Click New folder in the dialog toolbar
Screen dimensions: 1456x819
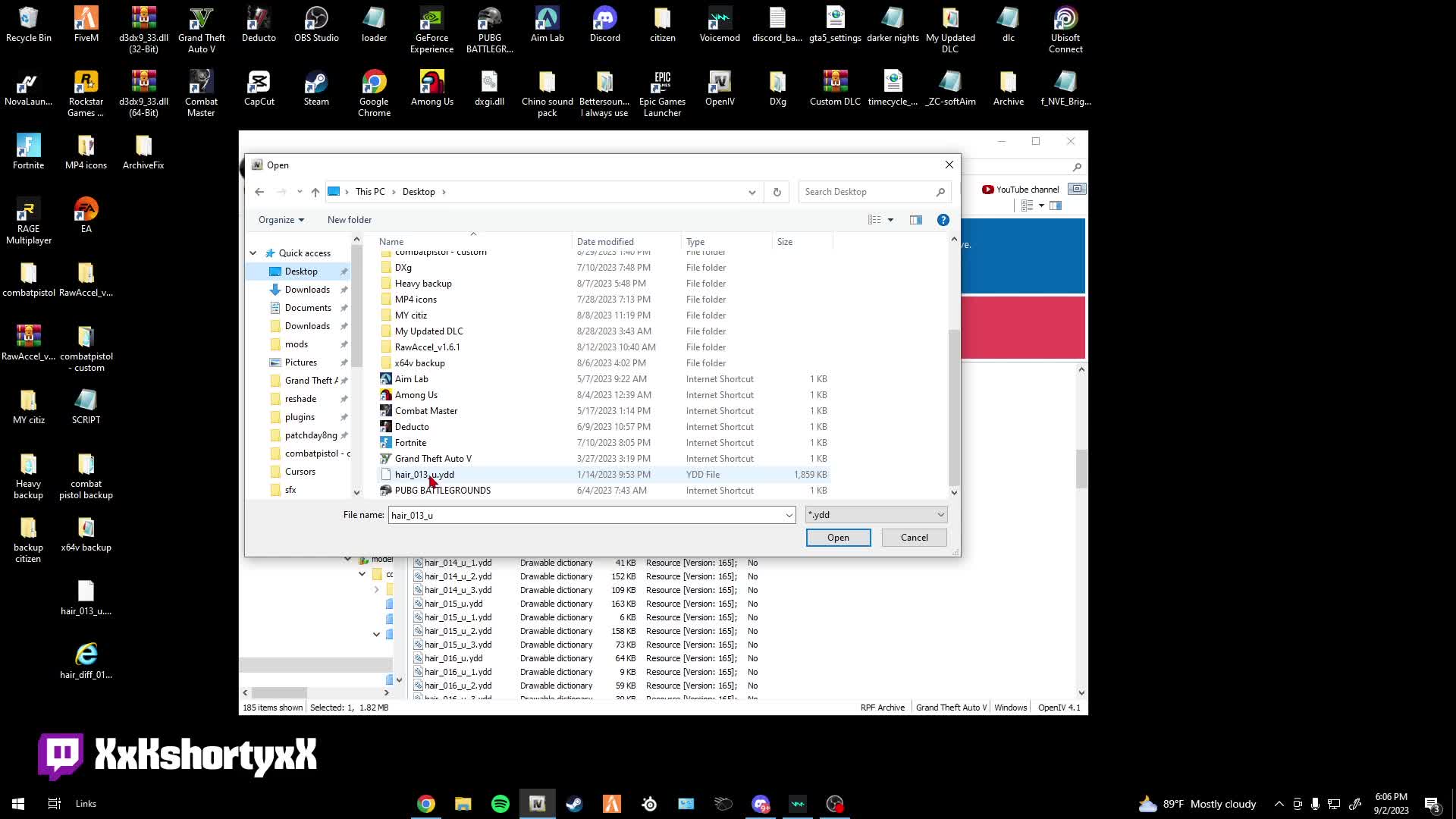tap(349, 220)
